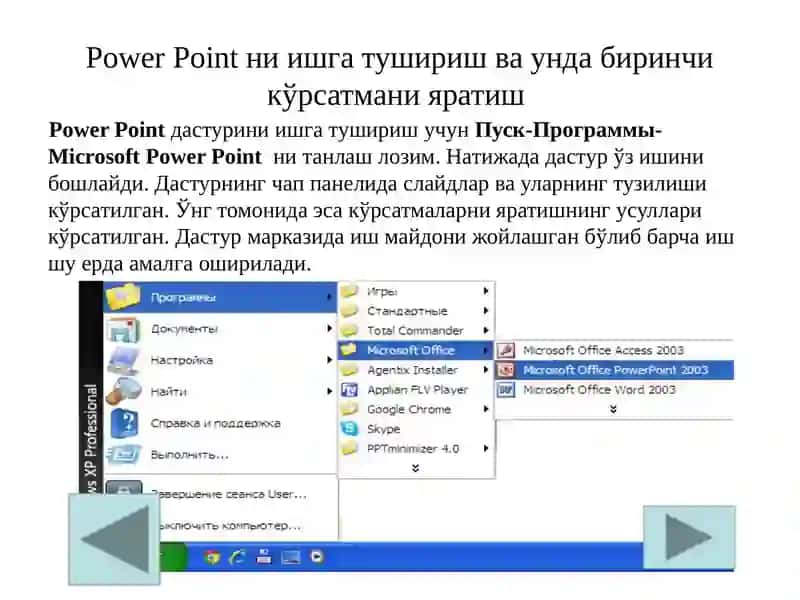The height and width of the screenshot is (600, 800).
Task: Click the Word 2003 application icon
Action: click(x=506, y=390)
